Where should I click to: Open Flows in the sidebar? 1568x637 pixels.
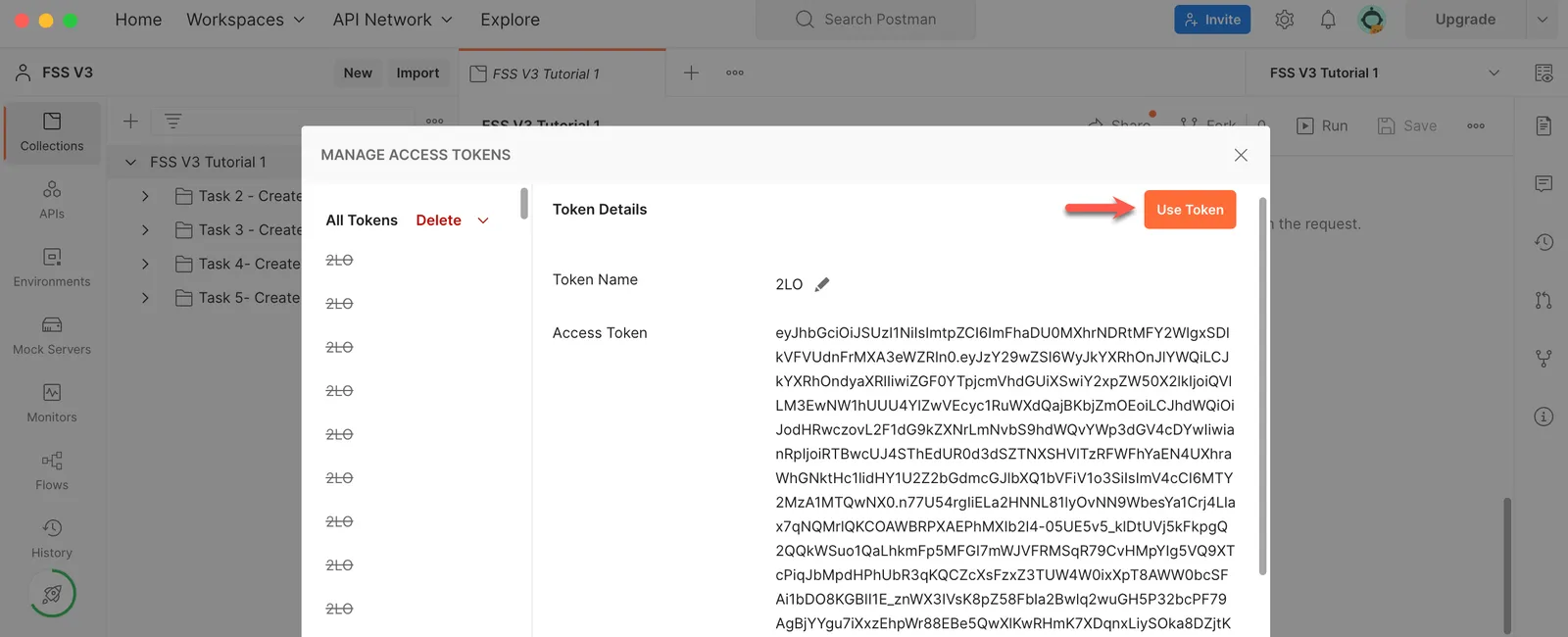pyautogui.click(x=52, y=470)
